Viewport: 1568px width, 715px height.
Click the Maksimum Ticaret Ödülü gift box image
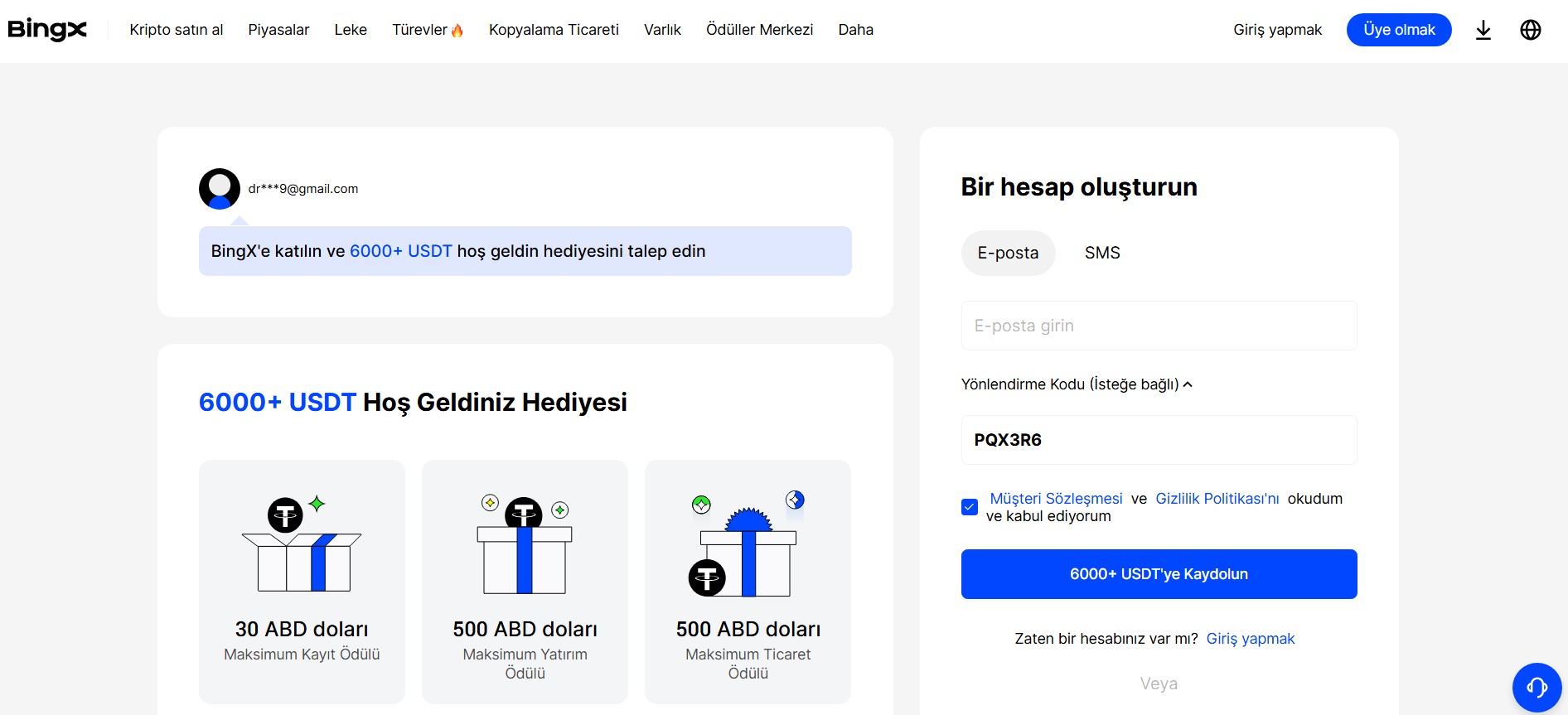point(747,543)
